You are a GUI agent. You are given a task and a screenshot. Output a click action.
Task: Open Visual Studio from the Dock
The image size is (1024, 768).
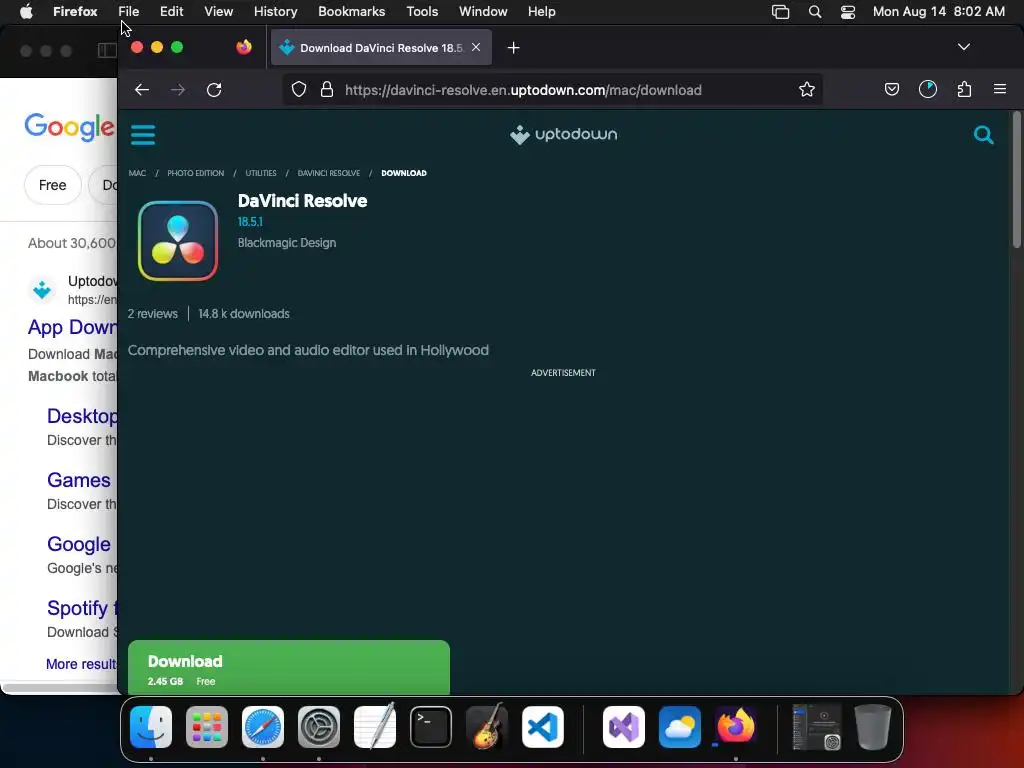624,727
